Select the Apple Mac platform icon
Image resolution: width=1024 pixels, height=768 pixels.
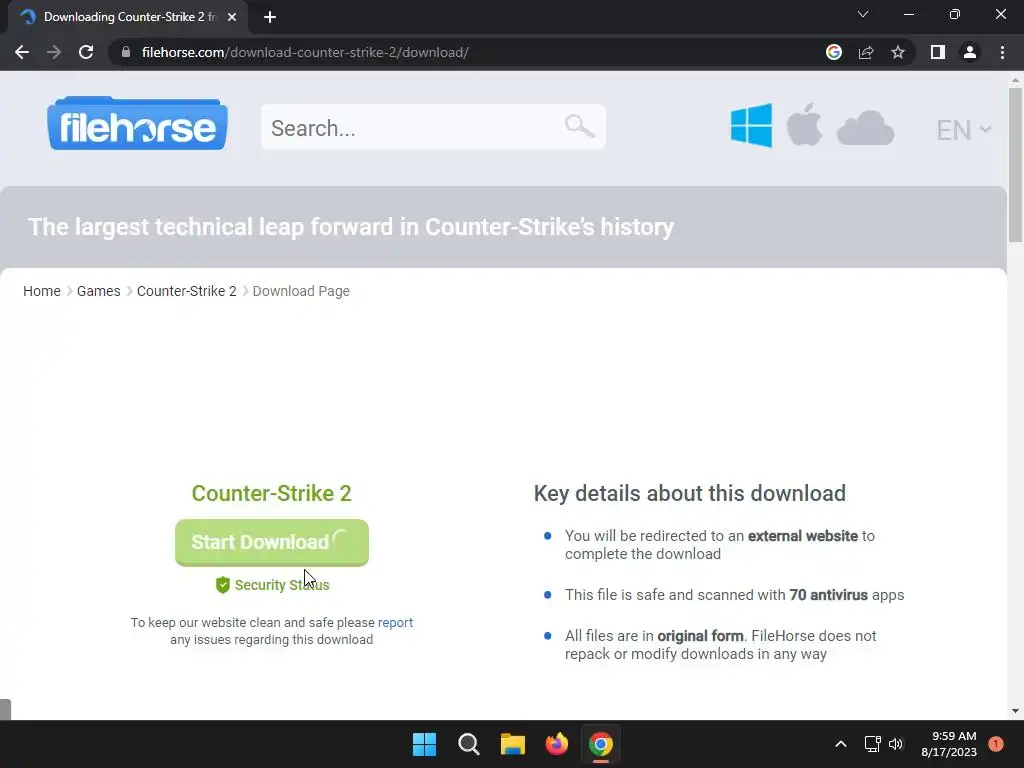click(804, 124)
